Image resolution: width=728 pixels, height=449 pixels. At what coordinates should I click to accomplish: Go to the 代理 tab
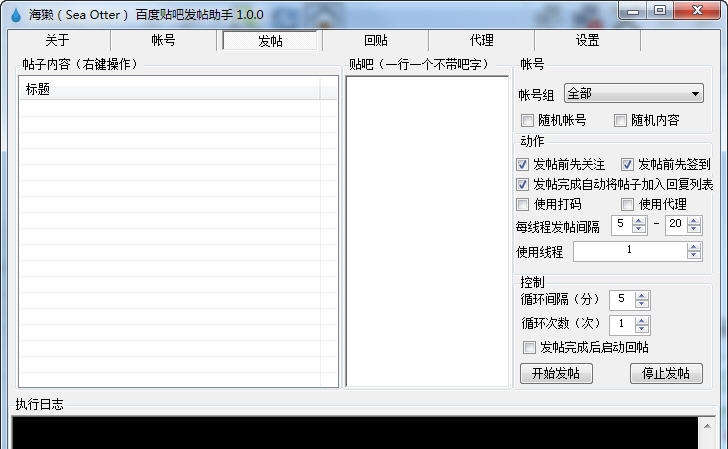[x=481, y=40]
